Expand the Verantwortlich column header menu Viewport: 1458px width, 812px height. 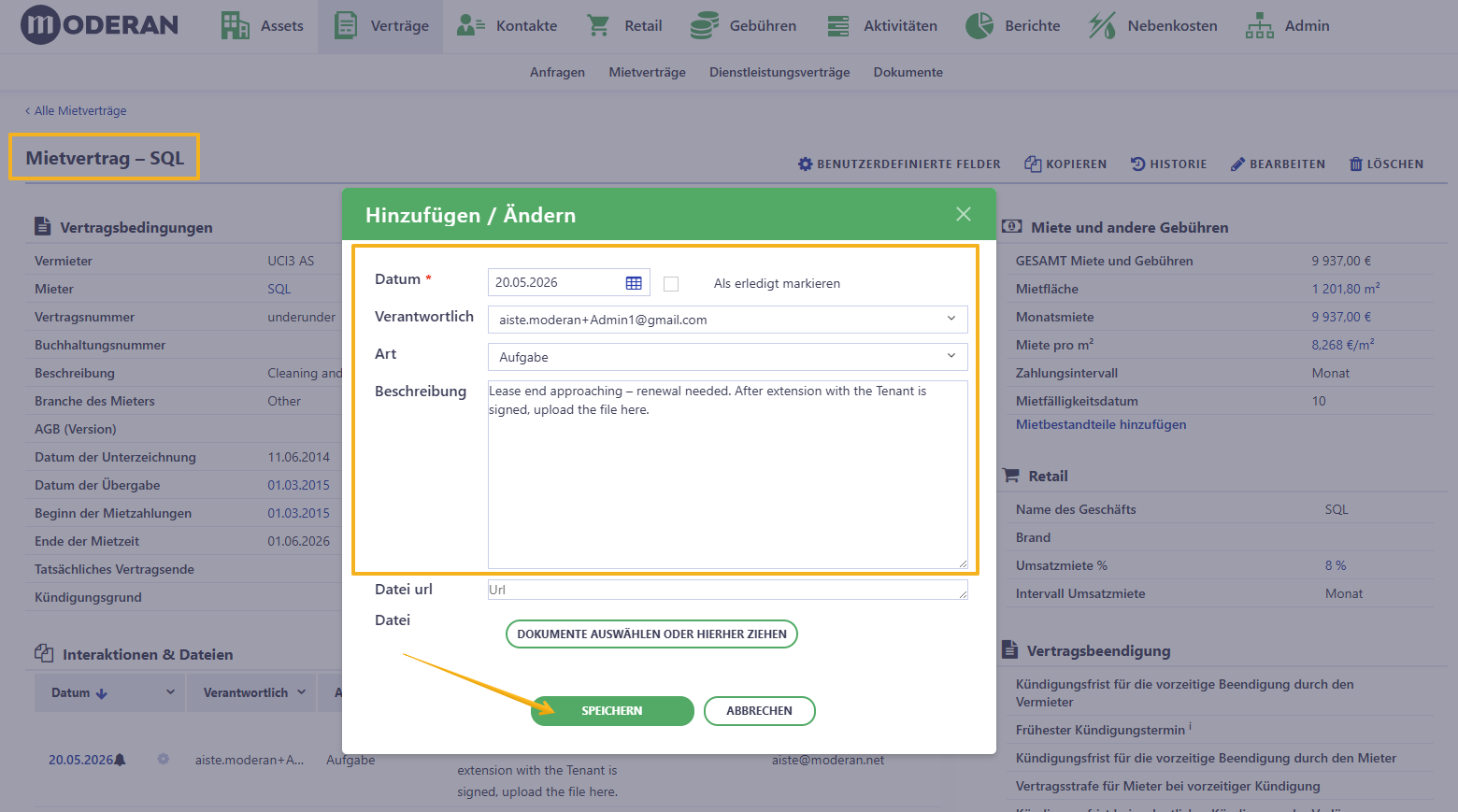302,692
